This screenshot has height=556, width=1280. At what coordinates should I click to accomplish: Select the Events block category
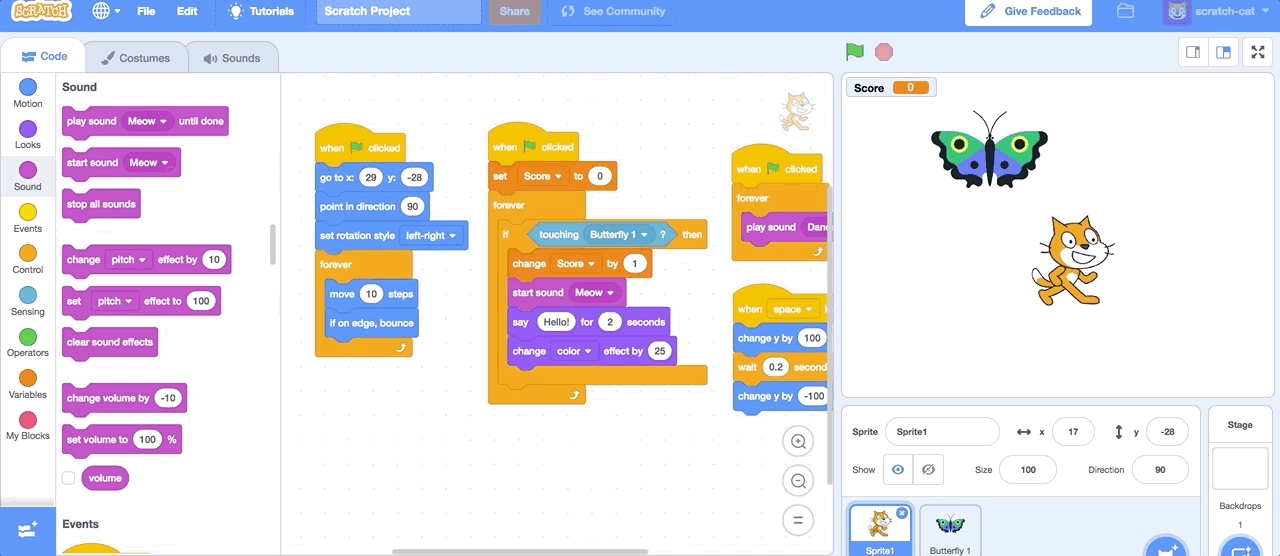pyautogui.click(x=28, y=219)
